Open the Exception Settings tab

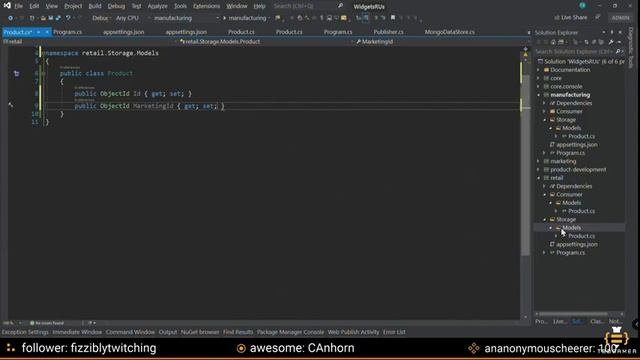(x=25, y=332)
